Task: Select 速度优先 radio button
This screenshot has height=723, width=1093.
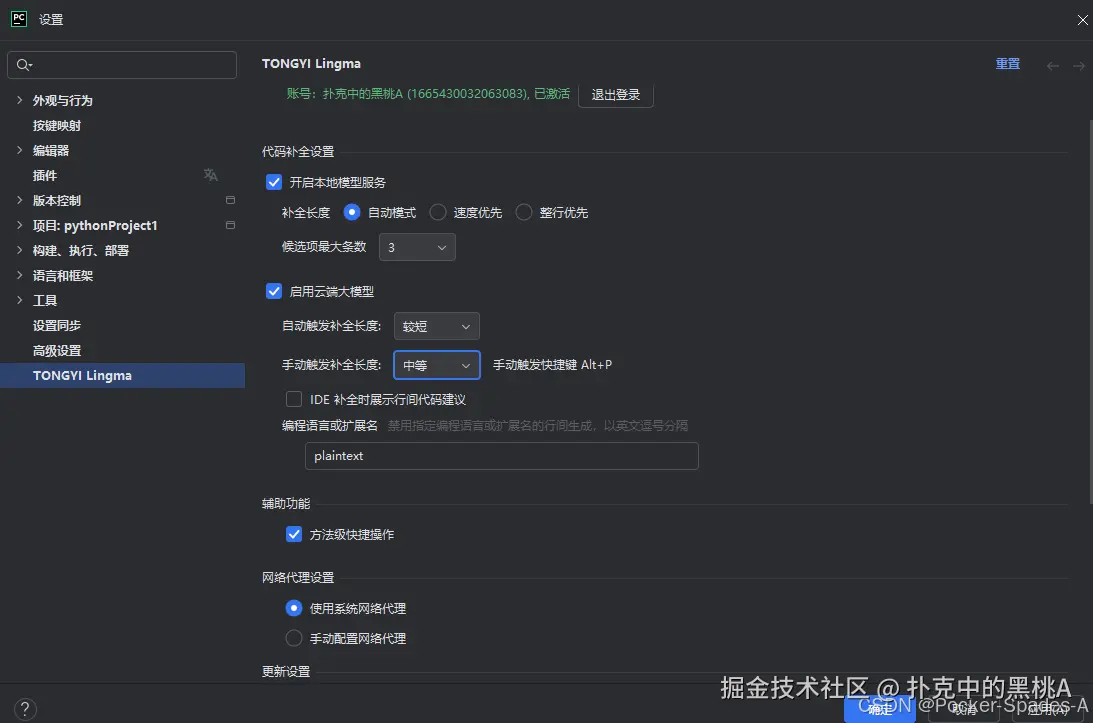Action: 438,213
